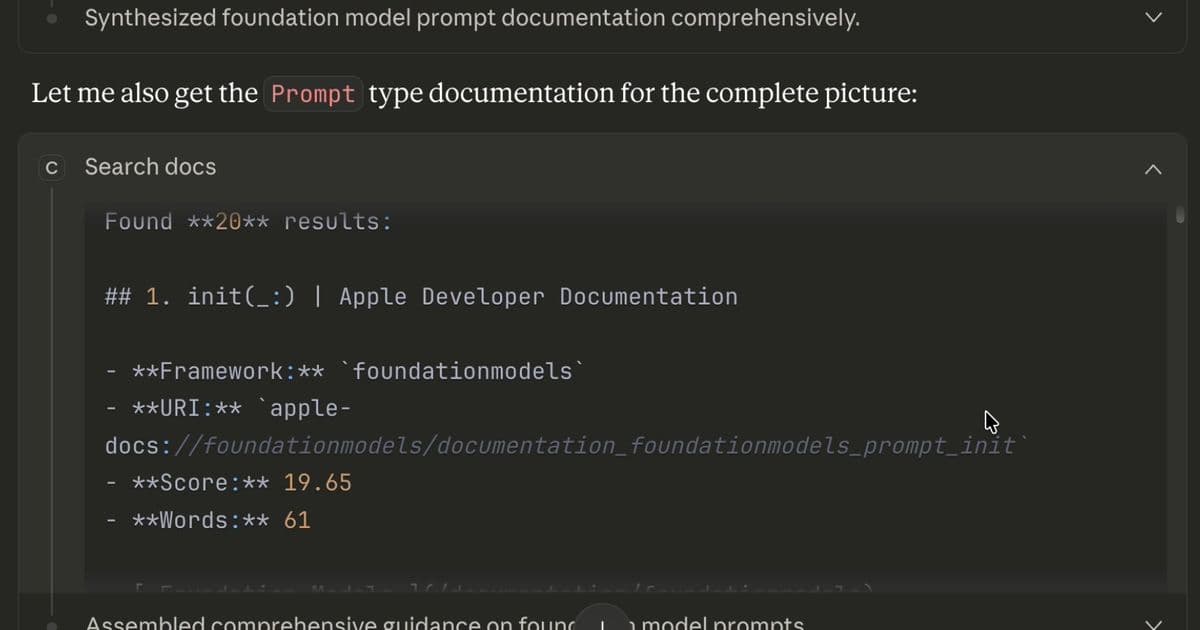Select the Search docs panel title
This screenshot has height=630, width=1200.
pyautogui.click(x=150, y=167)
